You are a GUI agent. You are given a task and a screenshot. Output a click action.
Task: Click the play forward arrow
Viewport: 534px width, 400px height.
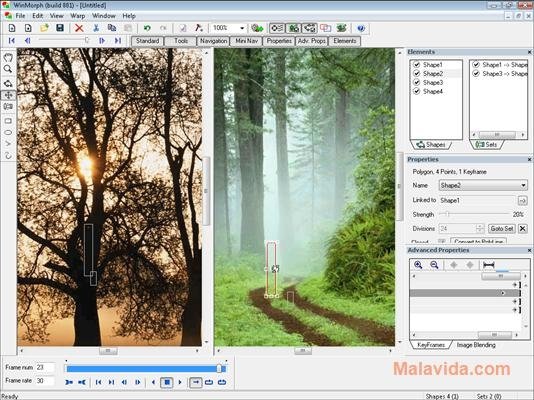[180, 382]
